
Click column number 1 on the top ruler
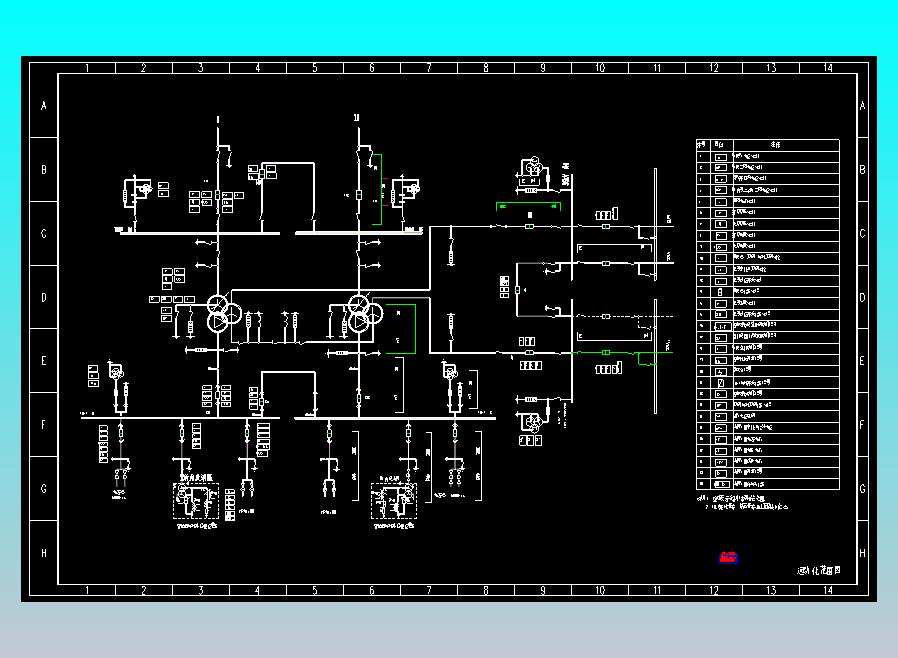(x=87, y=68)
